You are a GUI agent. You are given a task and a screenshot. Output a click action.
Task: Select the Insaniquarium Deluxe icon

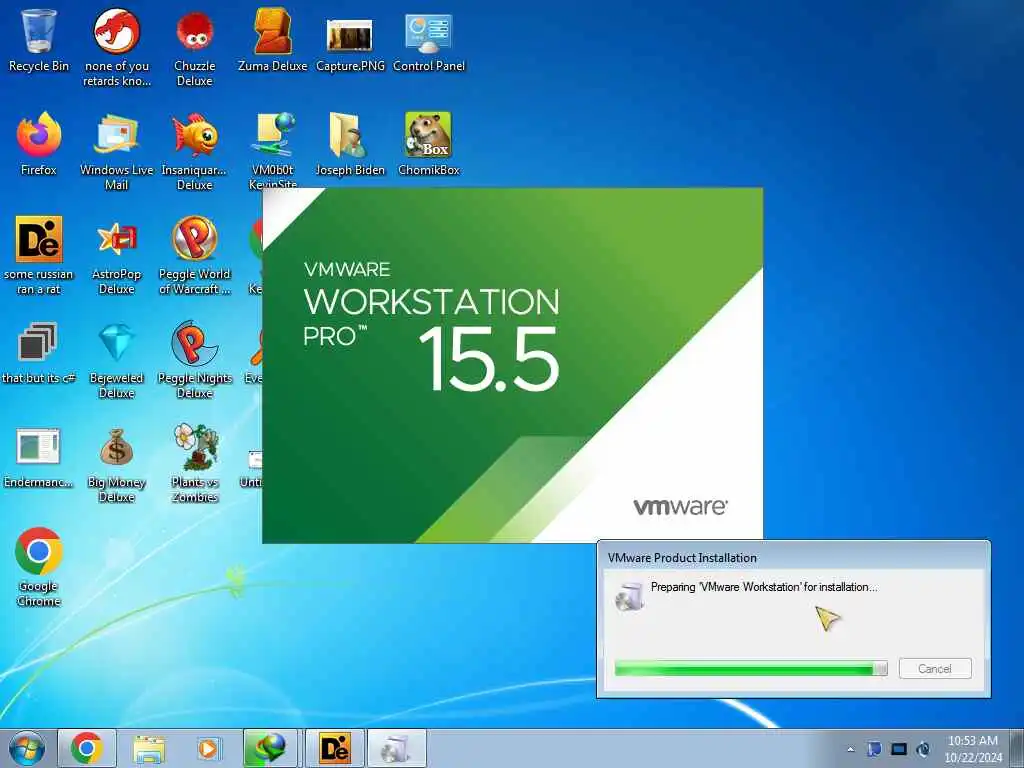click(195, 150)
